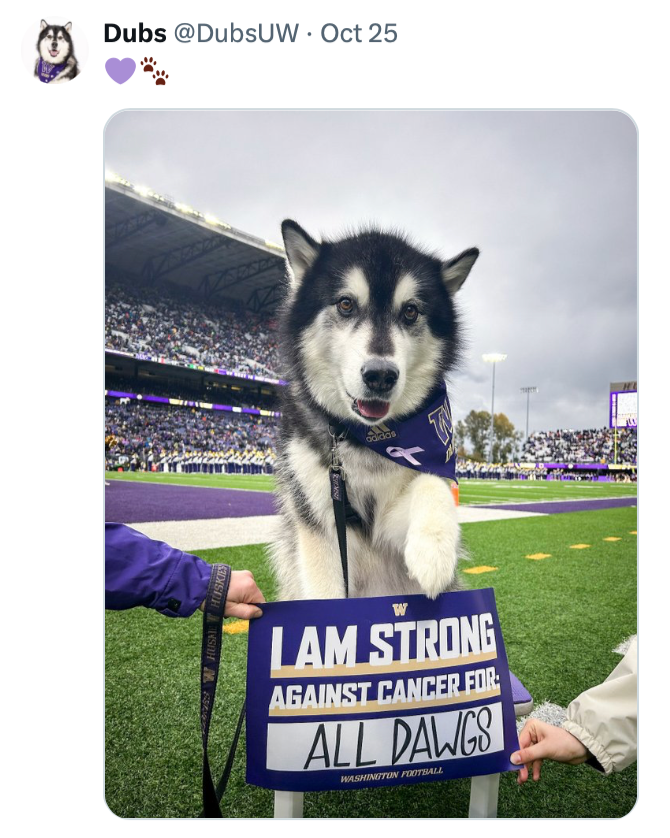Screen dimensions: 670x838
Task: Click the dog's black nose in the photo
Action: click(x=379, y=376)
